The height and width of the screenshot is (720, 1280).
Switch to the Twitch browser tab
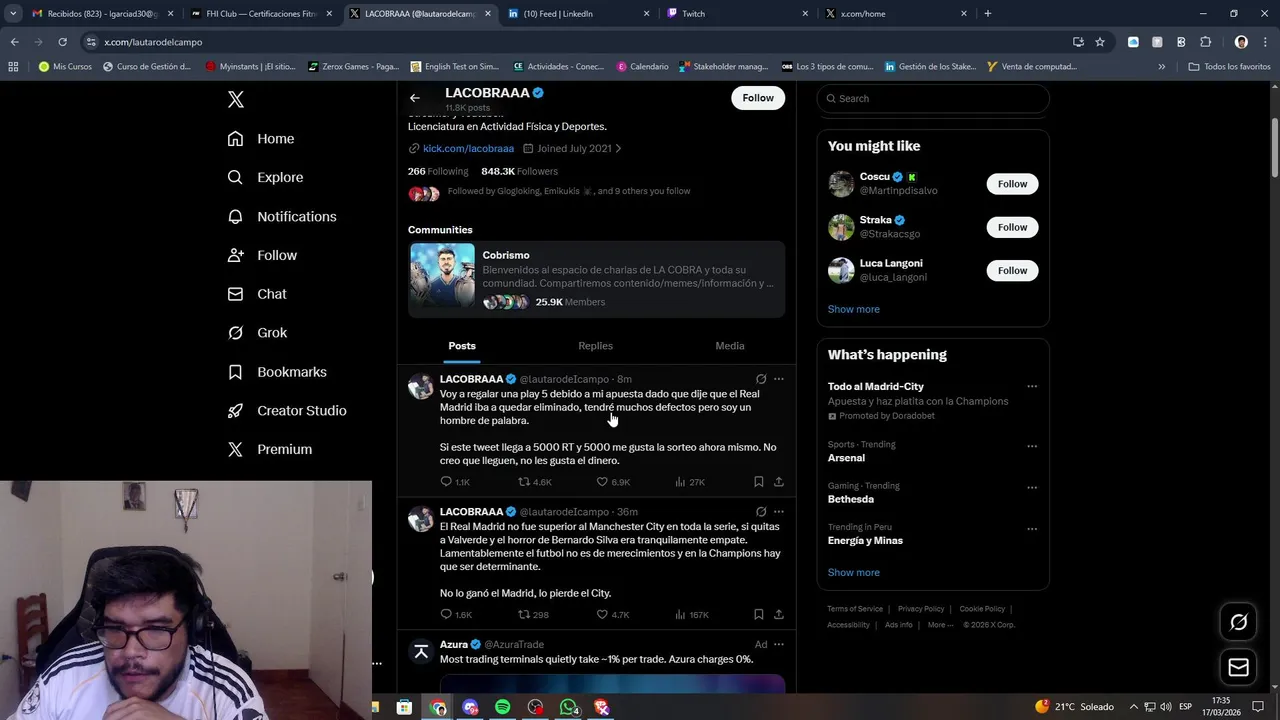point(737,14)
